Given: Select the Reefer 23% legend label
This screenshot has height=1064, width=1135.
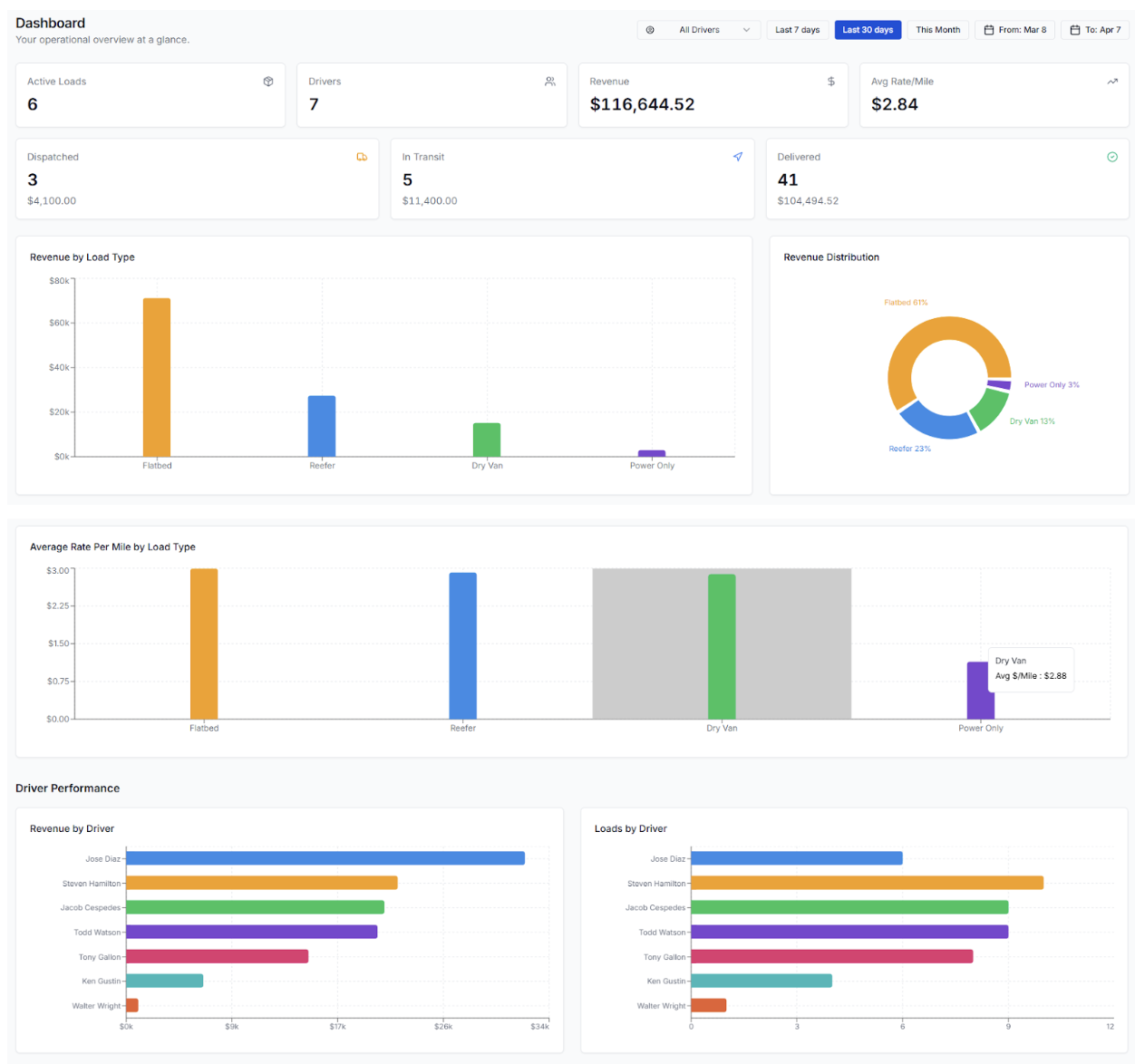Looking at the screenshot, I should (x=910, y=448).
